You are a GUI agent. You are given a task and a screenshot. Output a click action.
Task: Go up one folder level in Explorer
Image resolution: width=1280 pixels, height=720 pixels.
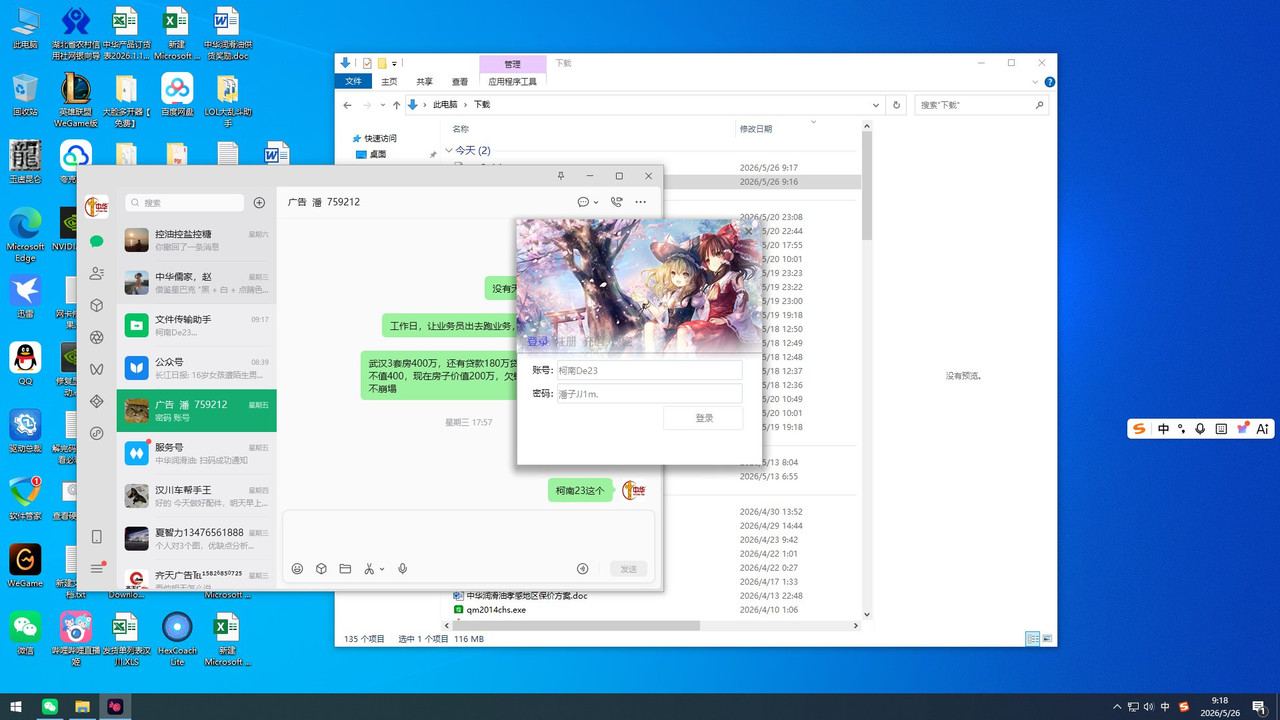396,105
